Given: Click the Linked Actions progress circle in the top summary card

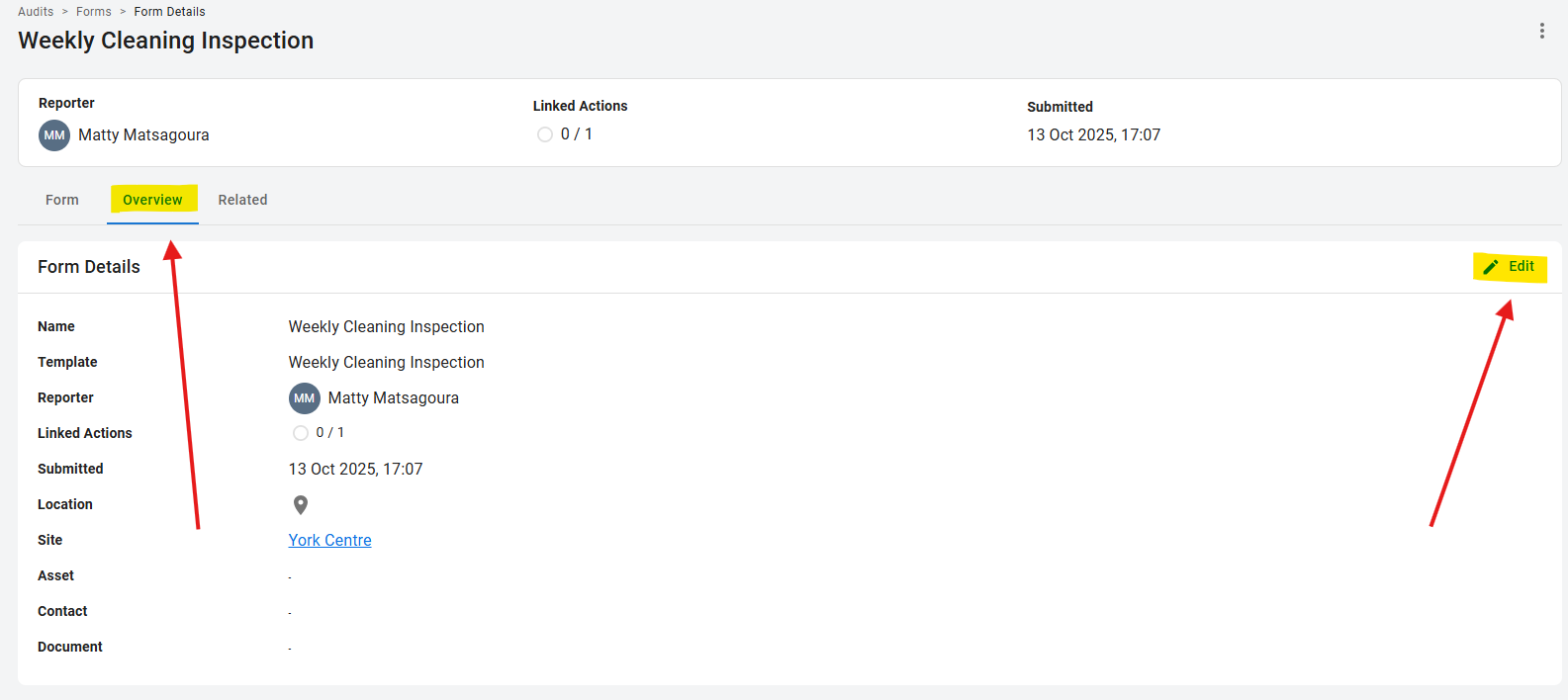Looking at the screenshot, I should pyautogui.click(x=545, y=134).
